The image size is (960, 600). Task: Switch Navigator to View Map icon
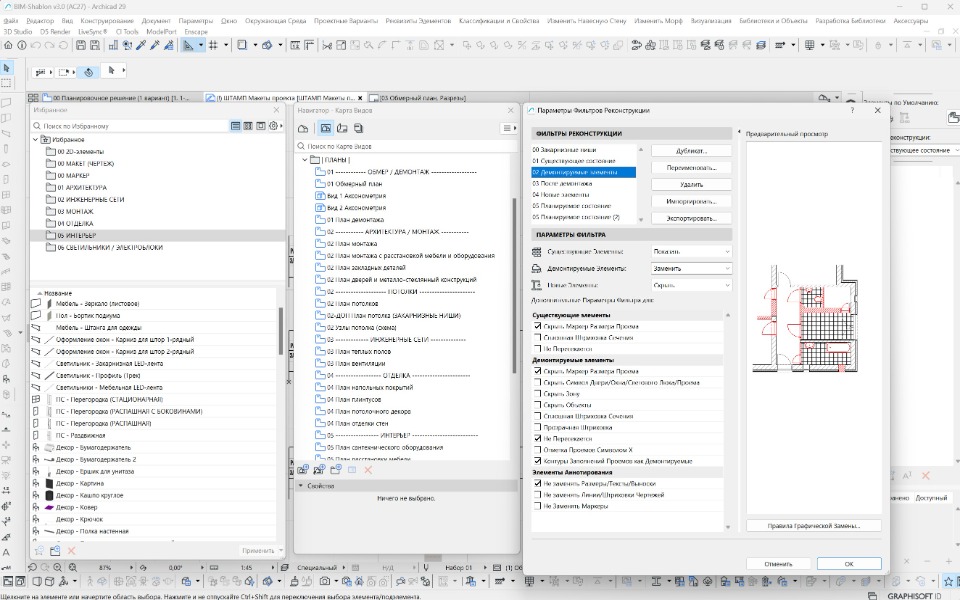326,129
